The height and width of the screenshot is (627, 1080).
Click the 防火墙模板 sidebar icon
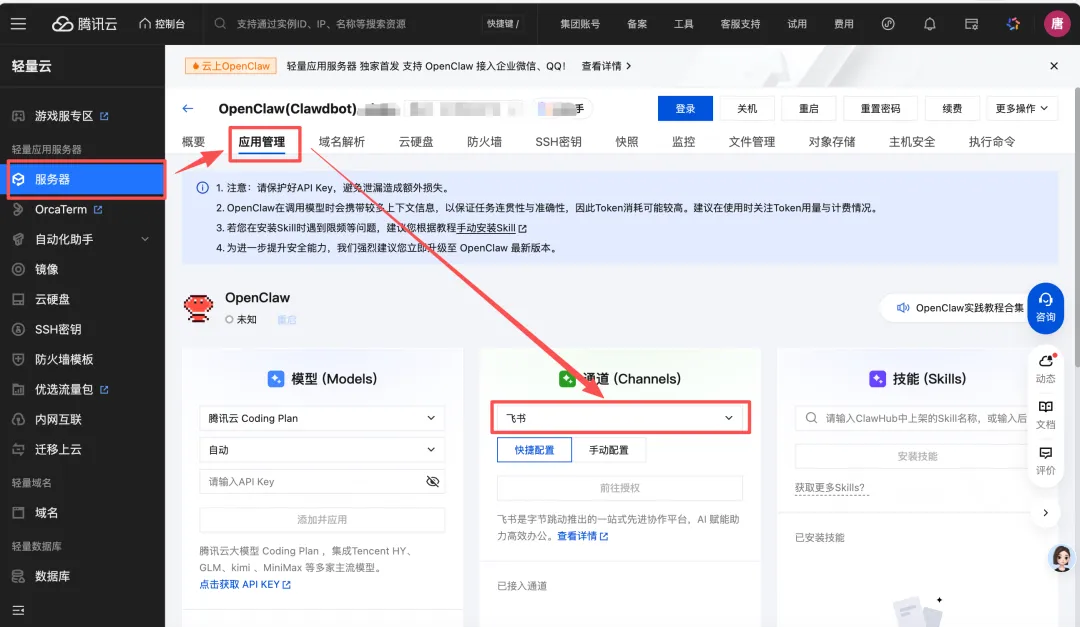pos(19,359)
